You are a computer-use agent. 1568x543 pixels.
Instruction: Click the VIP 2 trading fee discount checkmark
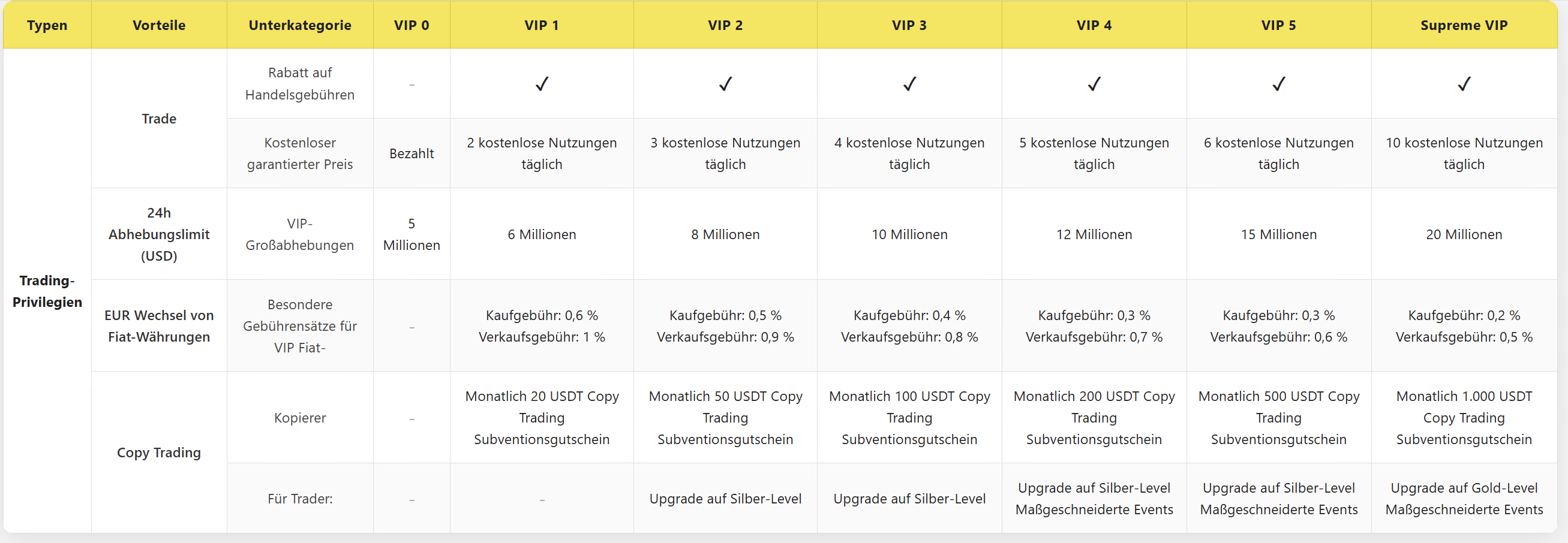pyautogui.click(x=725, y=84)
